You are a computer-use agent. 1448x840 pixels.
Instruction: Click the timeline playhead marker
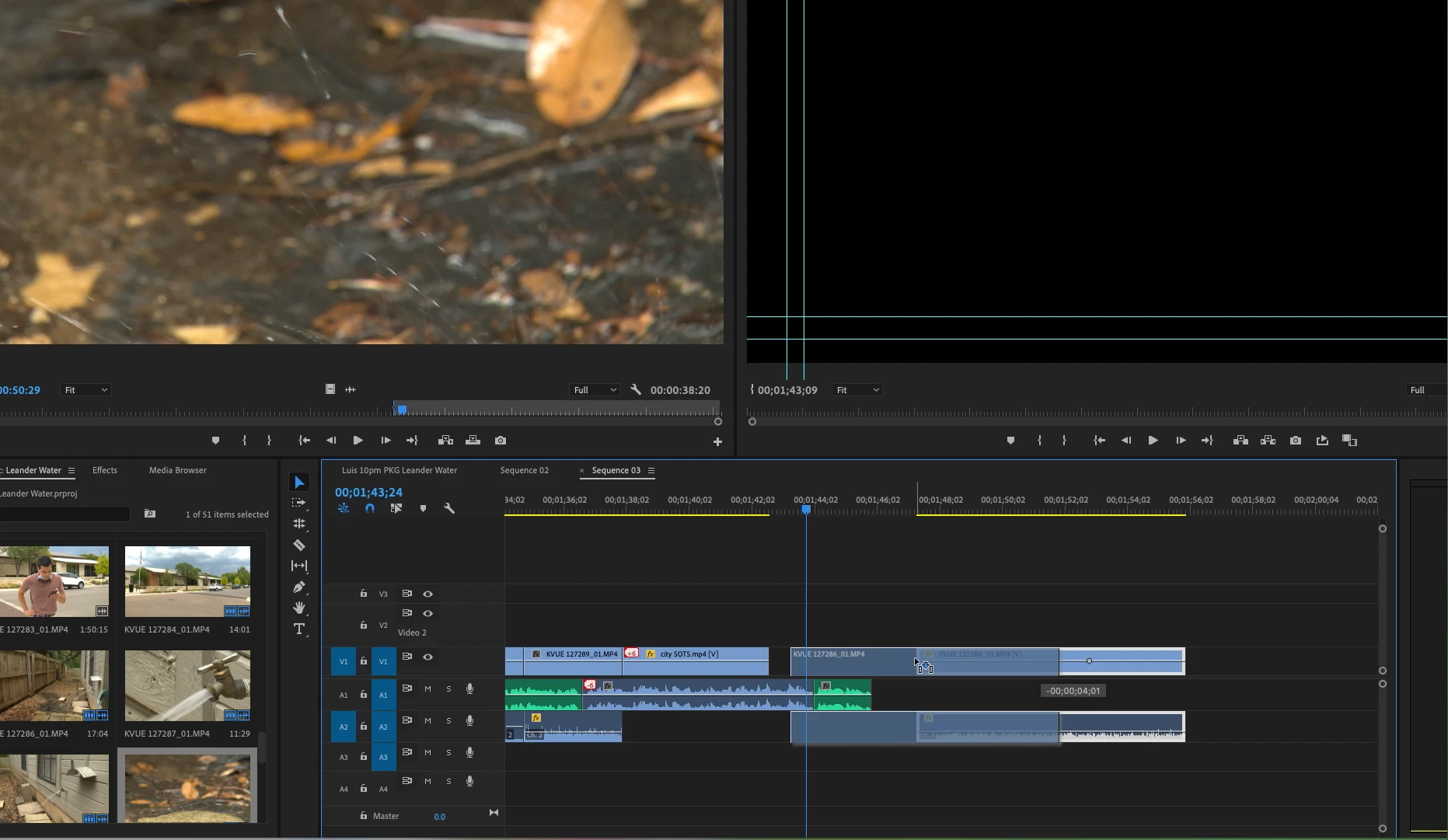(x=806, y=510)
